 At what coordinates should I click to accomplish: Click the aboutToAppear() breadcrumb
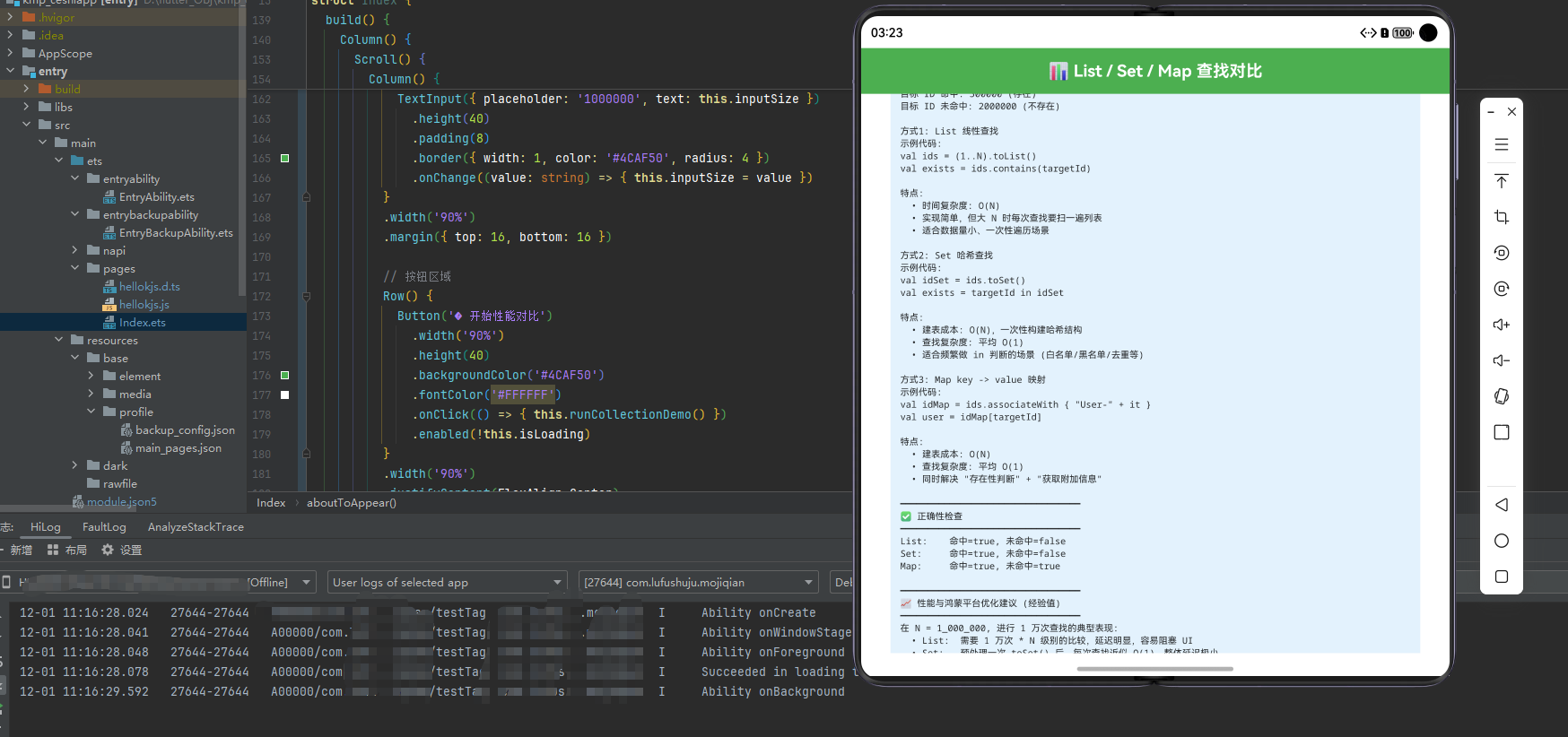click(352, 502)
